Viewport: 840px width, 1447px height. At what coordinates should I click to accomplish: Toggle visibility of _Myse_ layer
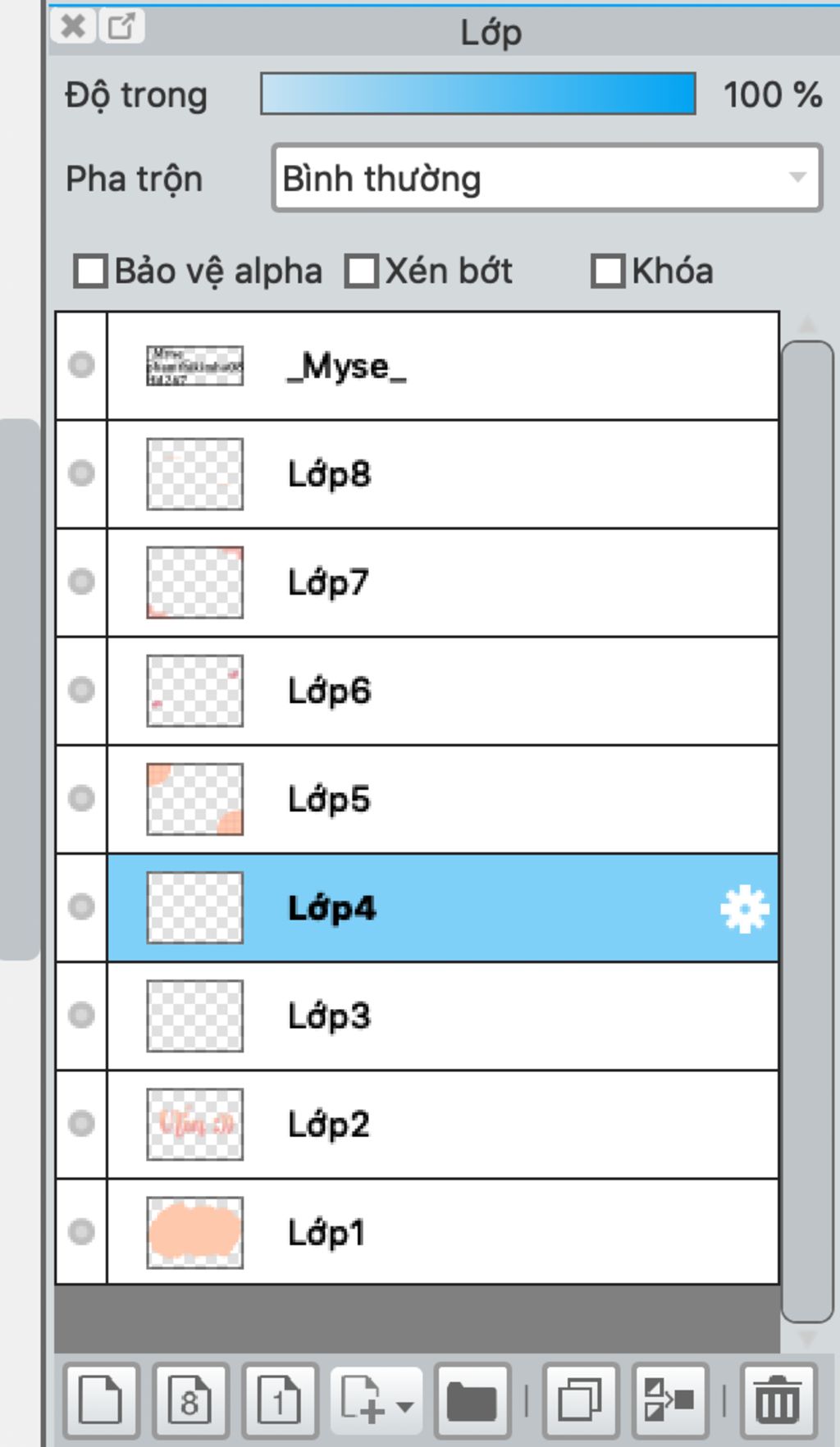tap(81, 365)
